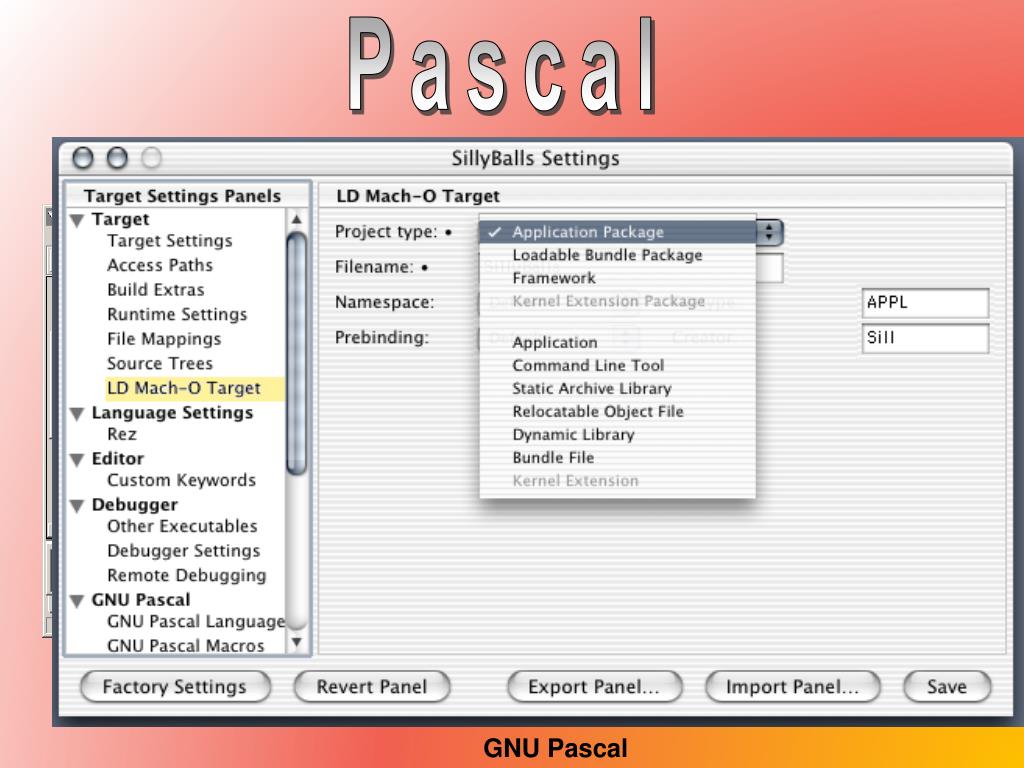Minimize the SillyBalls Settings window

118,157
